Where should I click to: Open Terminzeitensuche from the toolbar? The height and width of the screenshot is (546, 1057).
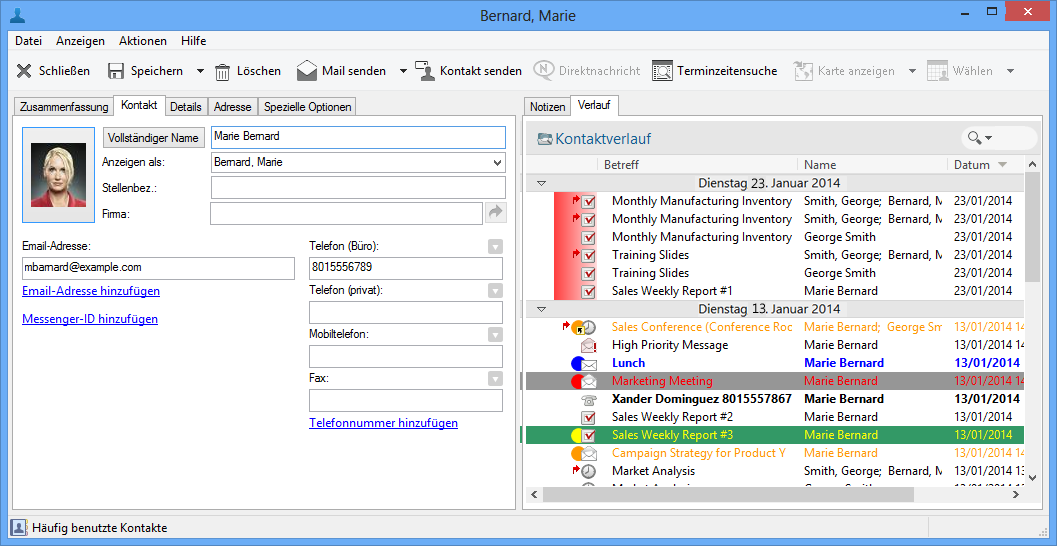coord(715,71)
